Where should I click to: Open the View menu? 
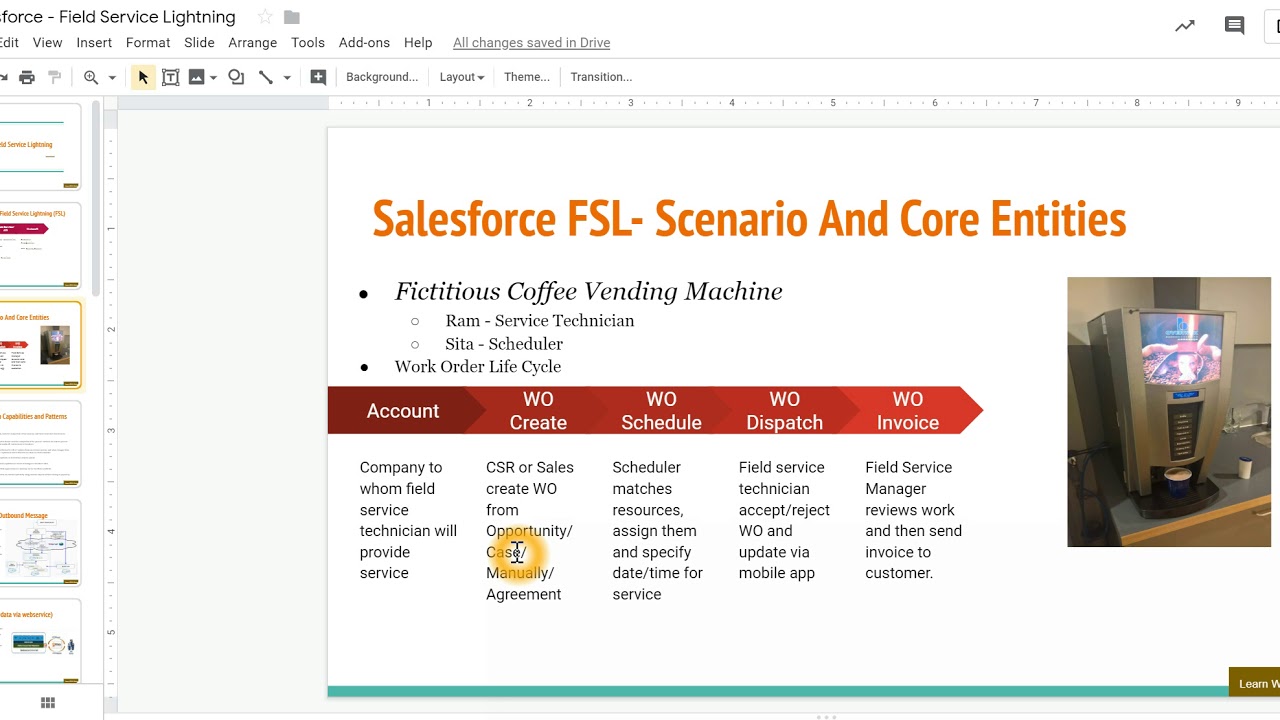[47, 43]
